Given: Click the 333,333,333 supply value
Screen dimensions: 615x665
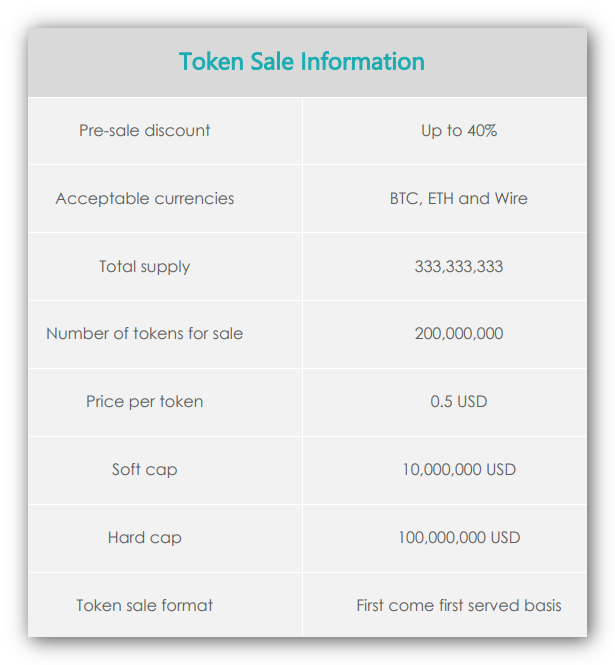Looking at the screenshot, I should tap(458, 266).
